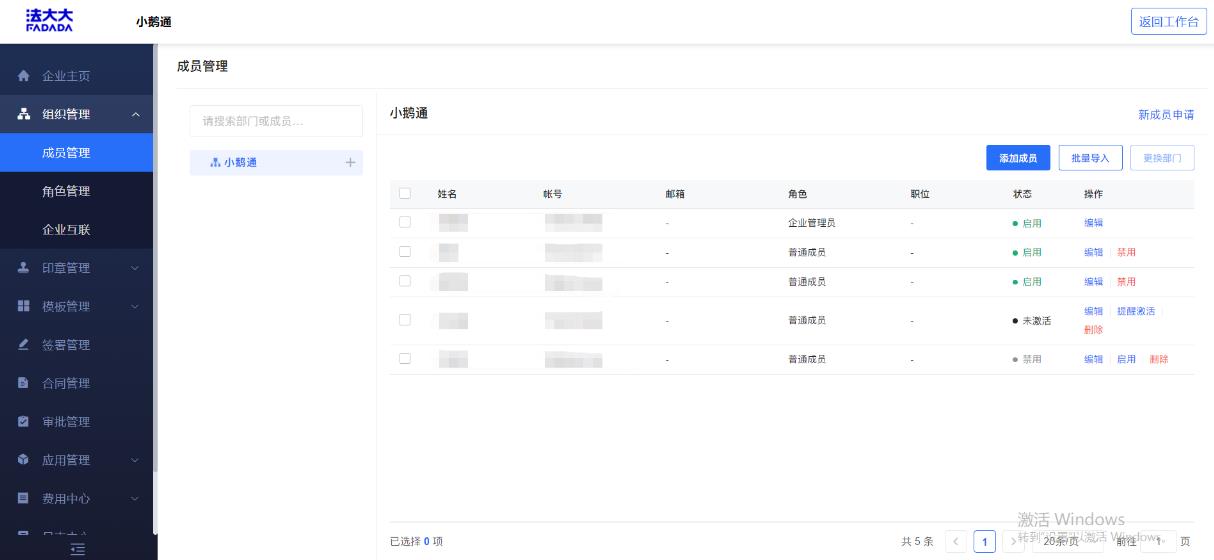This screenshot has height=560, width=1214.
Task: Click the 职位 column header
Action: (920, 194)
